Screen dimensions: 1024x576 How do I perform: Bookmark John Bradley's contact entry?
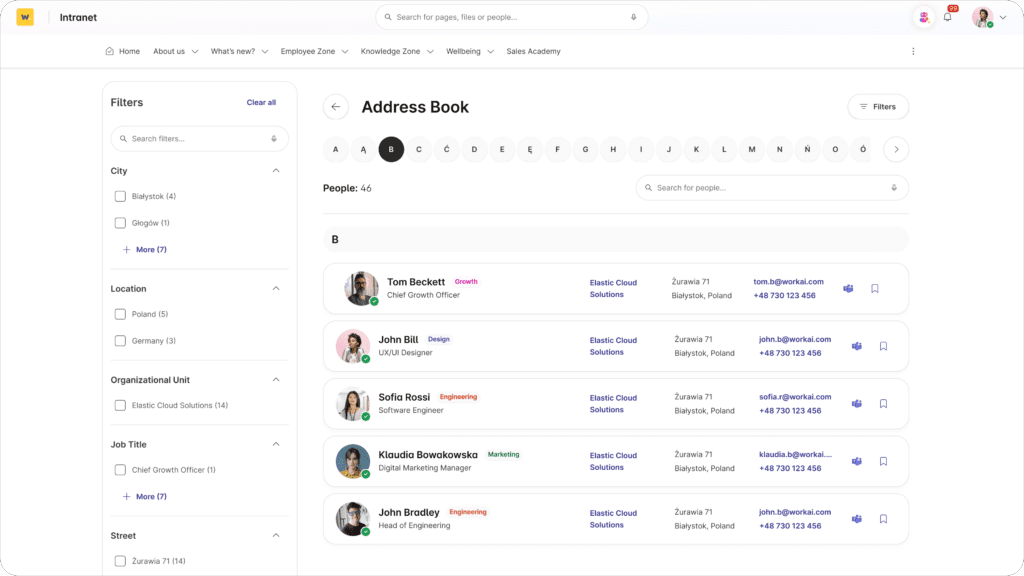(883, 519)
